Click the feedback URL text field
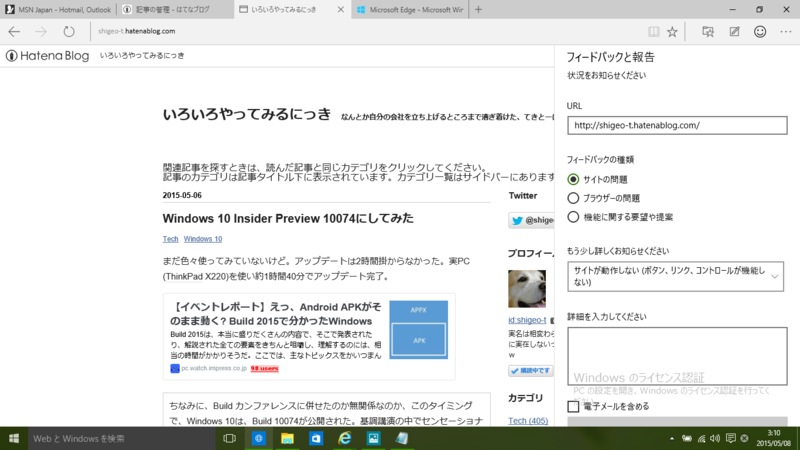The image size is (800, 450). tap(677, 126)
